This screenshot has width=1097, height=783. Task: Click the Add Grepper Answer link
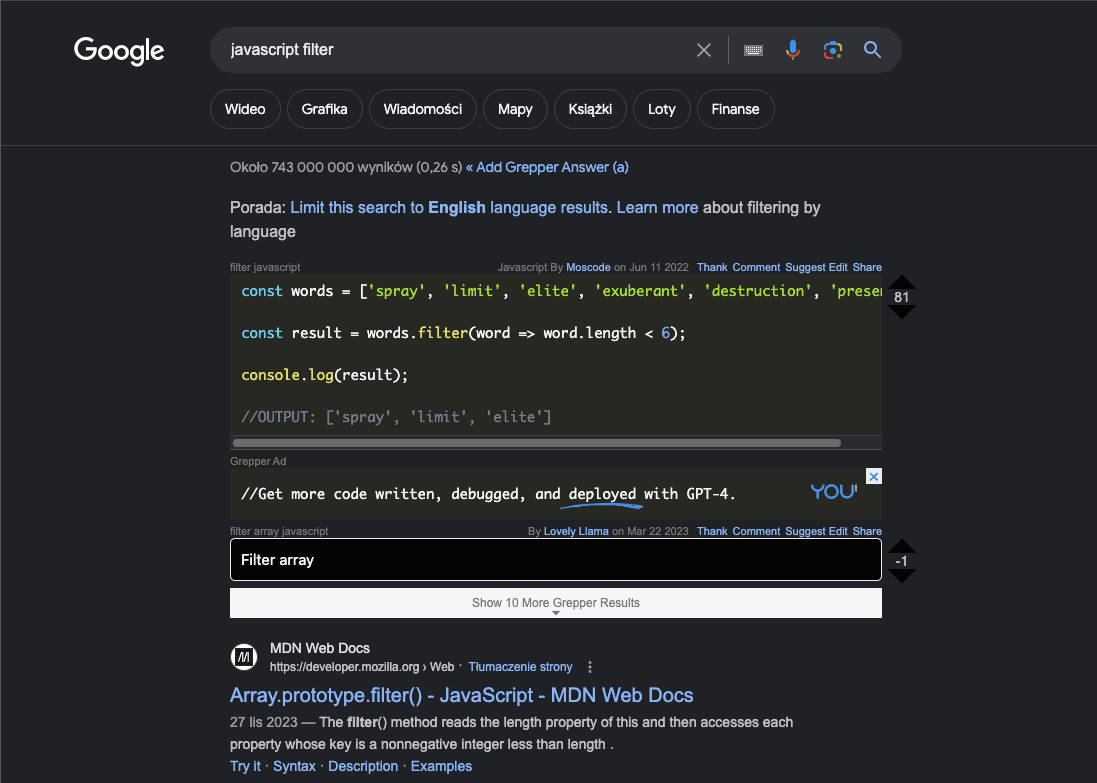coord(547,167)
